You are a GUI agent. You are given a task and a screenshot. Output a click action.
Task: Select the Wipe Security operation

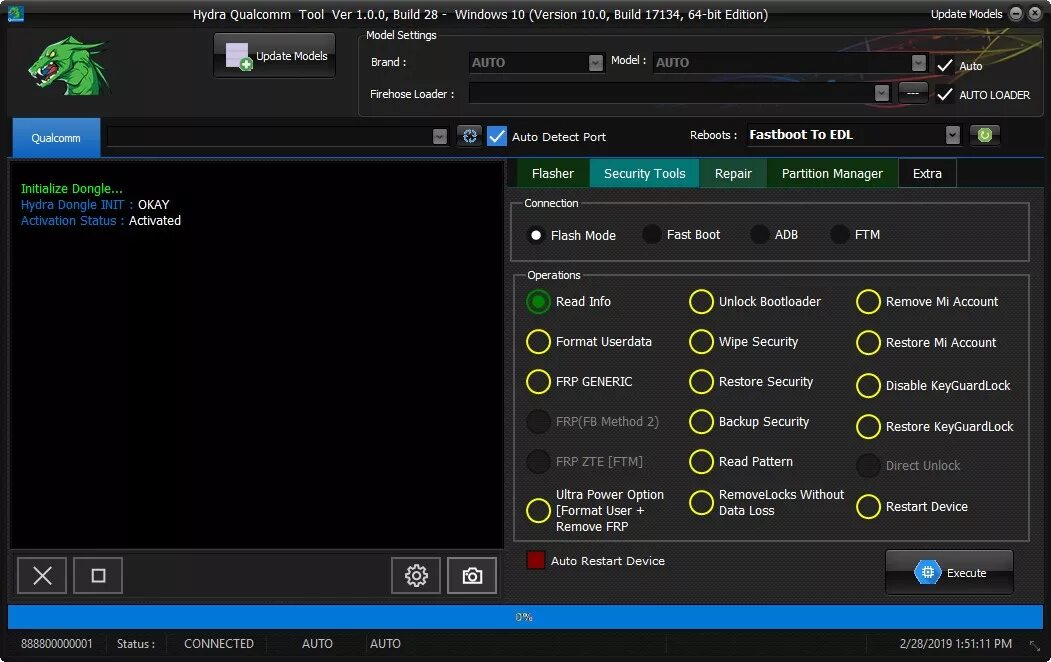tap(701, 342)
